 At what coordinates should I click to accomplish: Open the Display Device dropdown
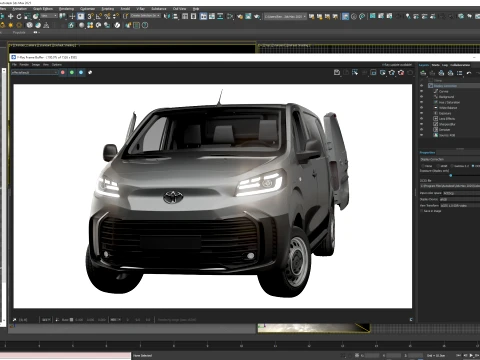coord(460,199)
